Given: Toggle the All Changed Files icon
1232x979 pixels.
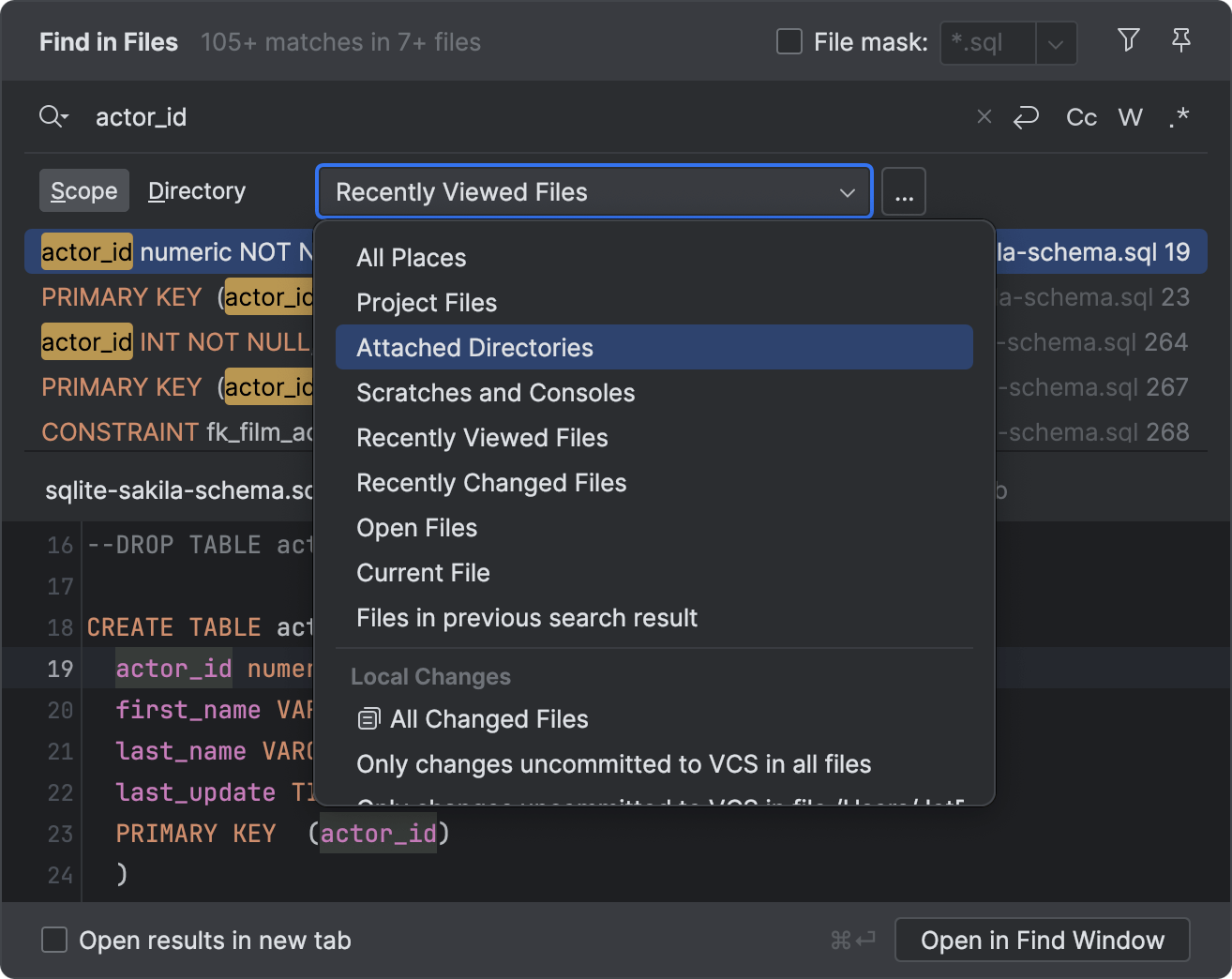Looking at the screenshot, I should click(369, 718).
